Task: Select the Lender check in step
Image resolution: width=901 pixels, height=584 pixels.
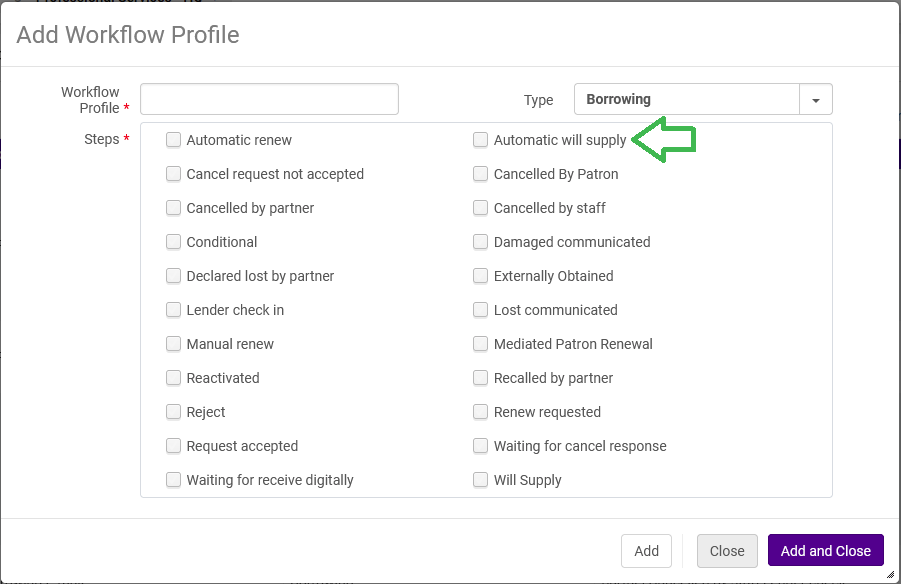Action: click(x=174, y=310)
